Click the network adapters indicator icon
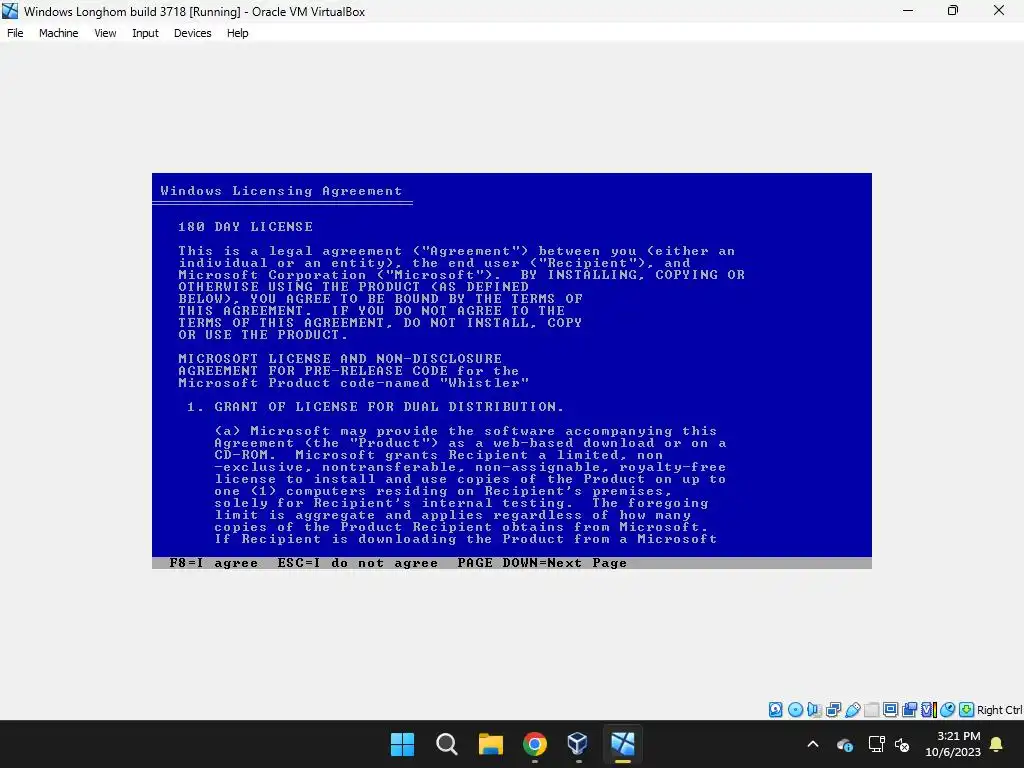This screenshot has width=1024, height=768. point(833,710)
